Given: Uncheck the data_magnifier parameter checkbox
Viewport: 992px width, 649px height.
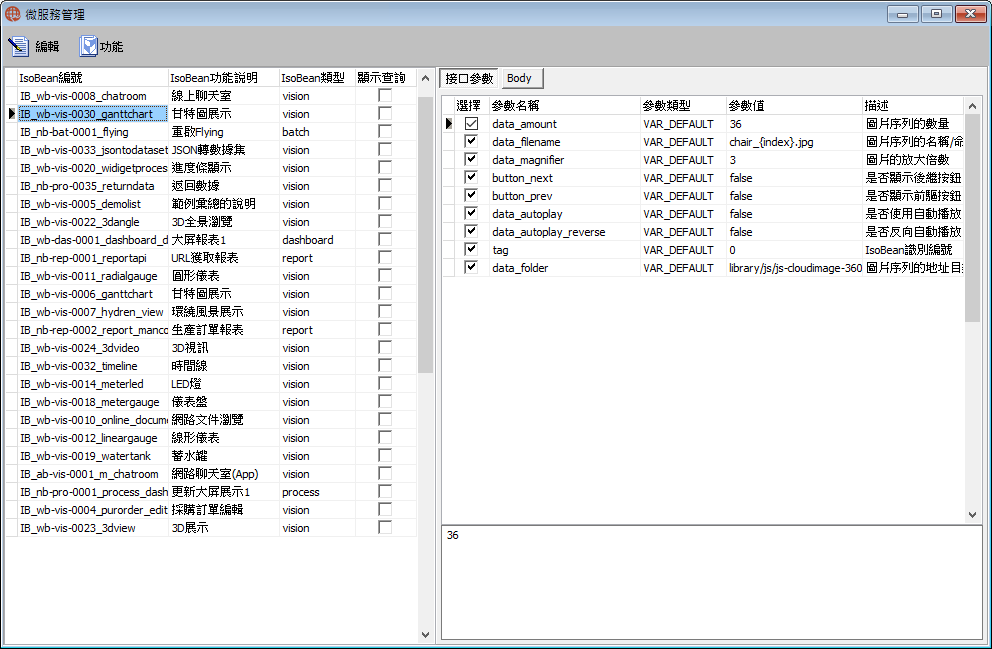Looking at the screenshot, I should (471, 159).
